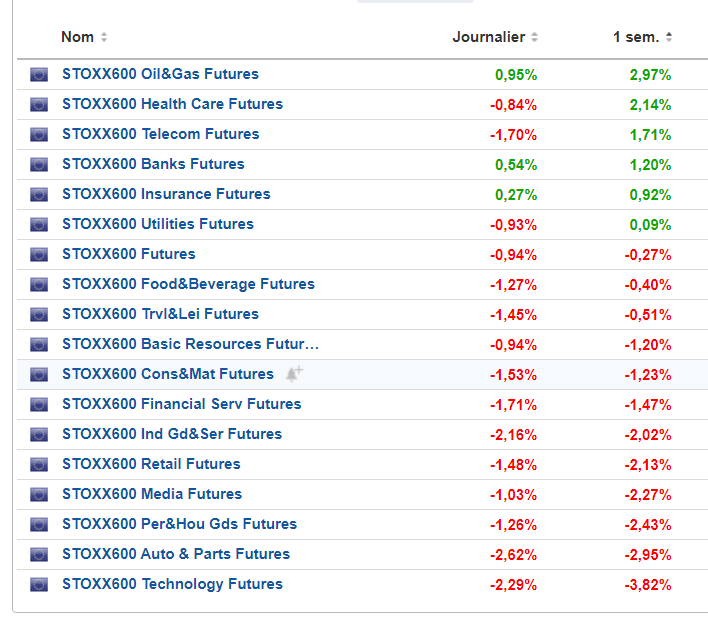
Task: Open STOXX600 Trvl&Lei Futures link
Action: pyautogui.click(x=160, y=314)
